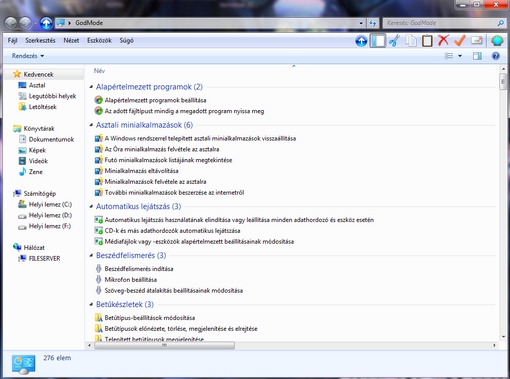Open the Nézet menu
510x379 pixels.
71,41
